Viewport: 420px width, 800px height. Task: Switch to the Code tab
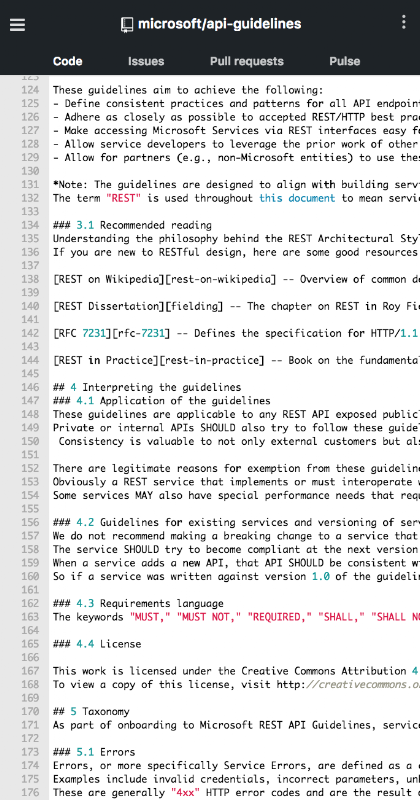pos(67,61)
